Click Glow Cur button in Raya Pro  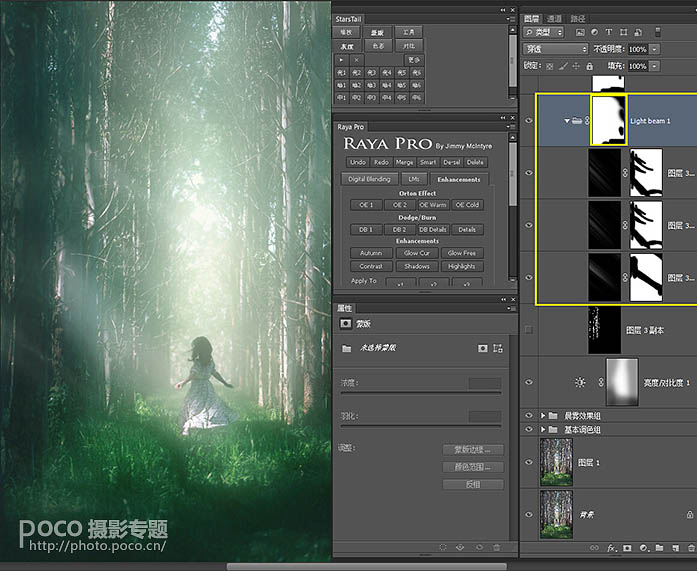[417, 253]
